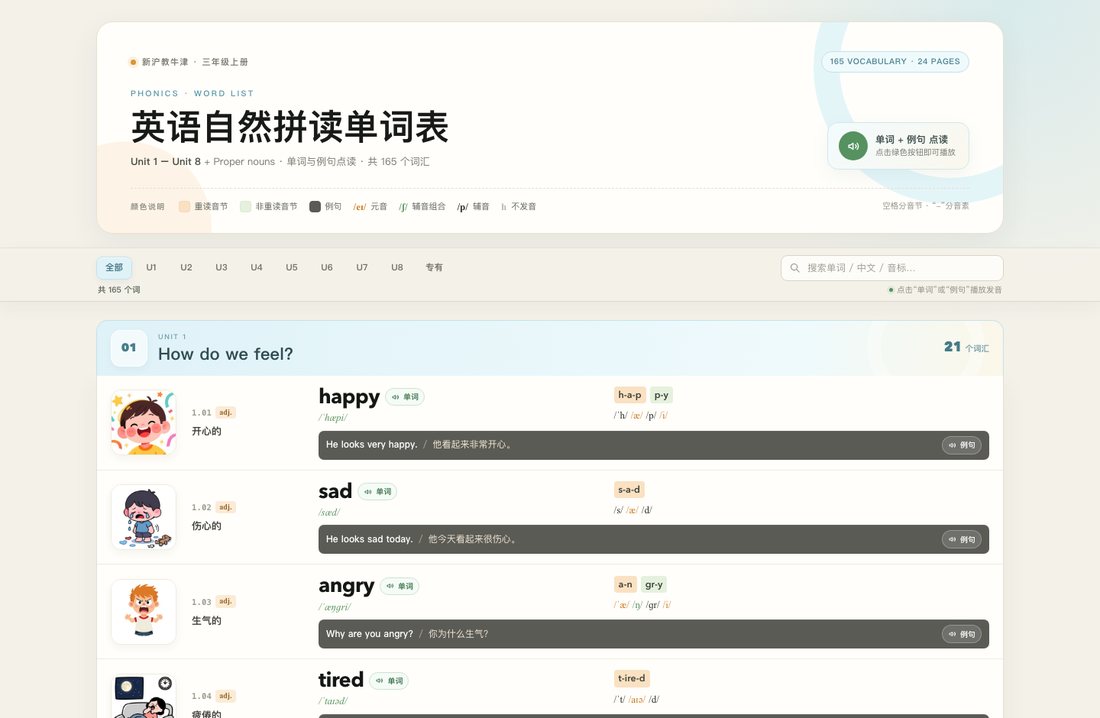
Task: Click the adj. tag for entry 1.03
Action: point(225,601)
